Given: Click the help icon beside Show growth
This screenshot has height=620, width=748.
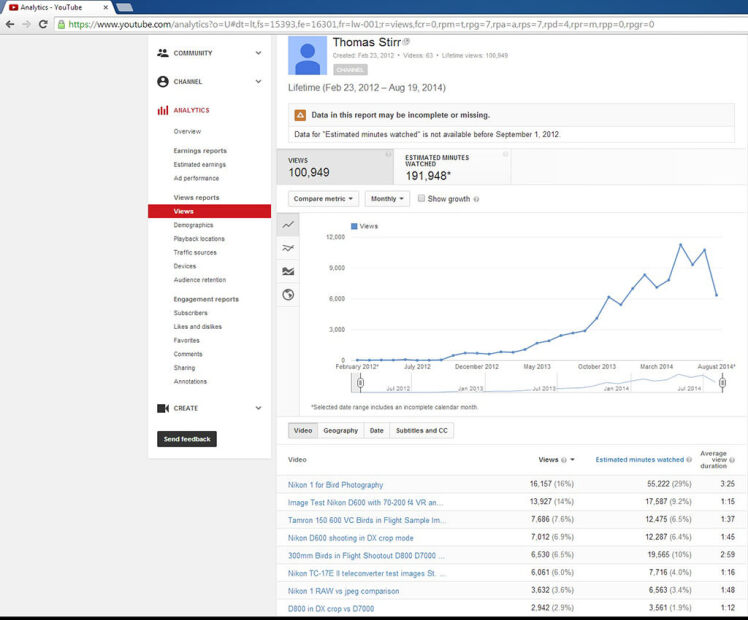Looking at the screenshot, I should [476, 199].
